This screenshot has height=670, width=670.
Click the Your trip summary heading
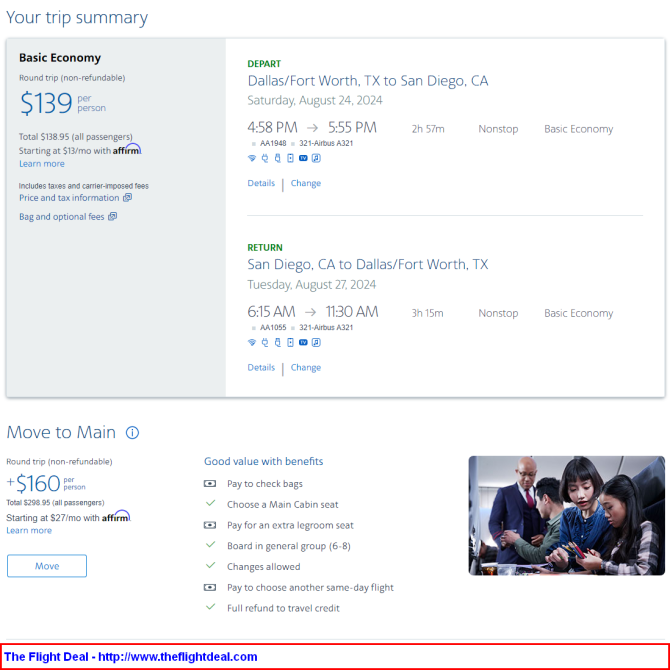77,18
